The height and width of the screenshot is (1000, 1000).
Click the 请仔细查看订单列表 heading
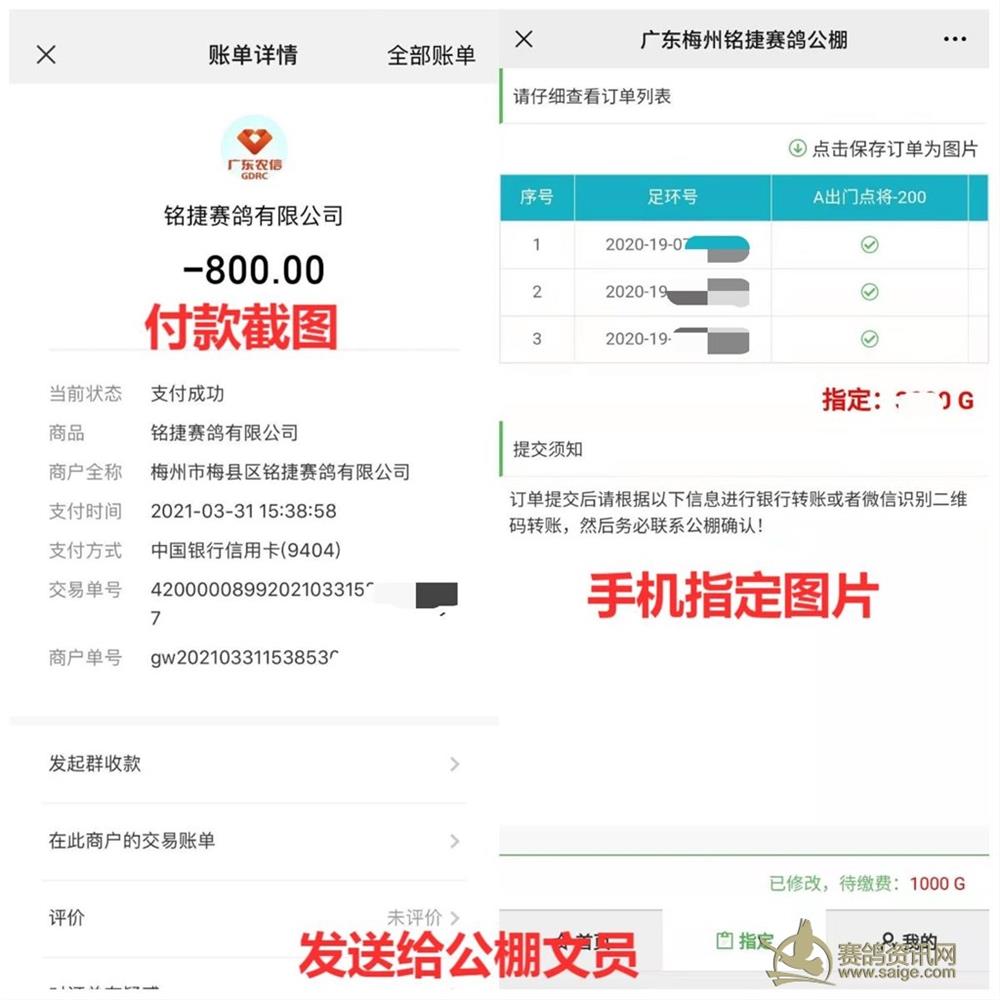592,96
